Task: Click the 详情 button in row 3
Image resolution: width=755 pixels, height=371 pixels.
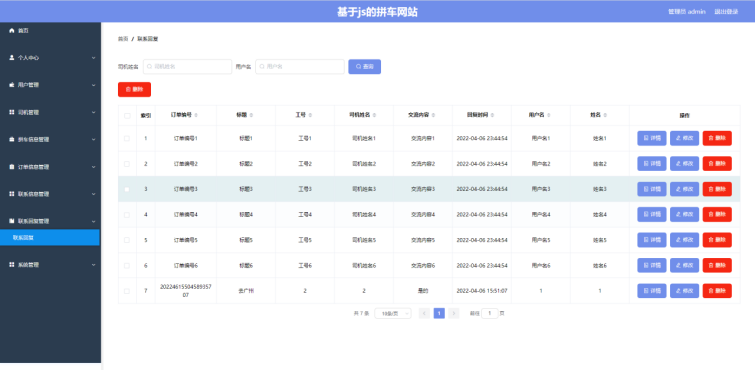Action: click(x=652, y=189)
